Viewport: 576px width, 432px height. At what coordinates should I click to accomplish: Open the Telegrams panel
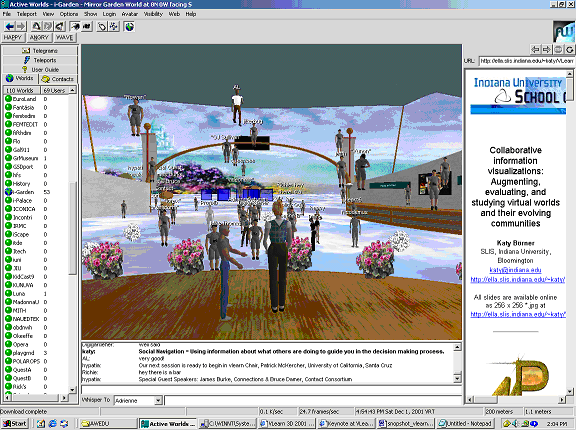point(40,51)
